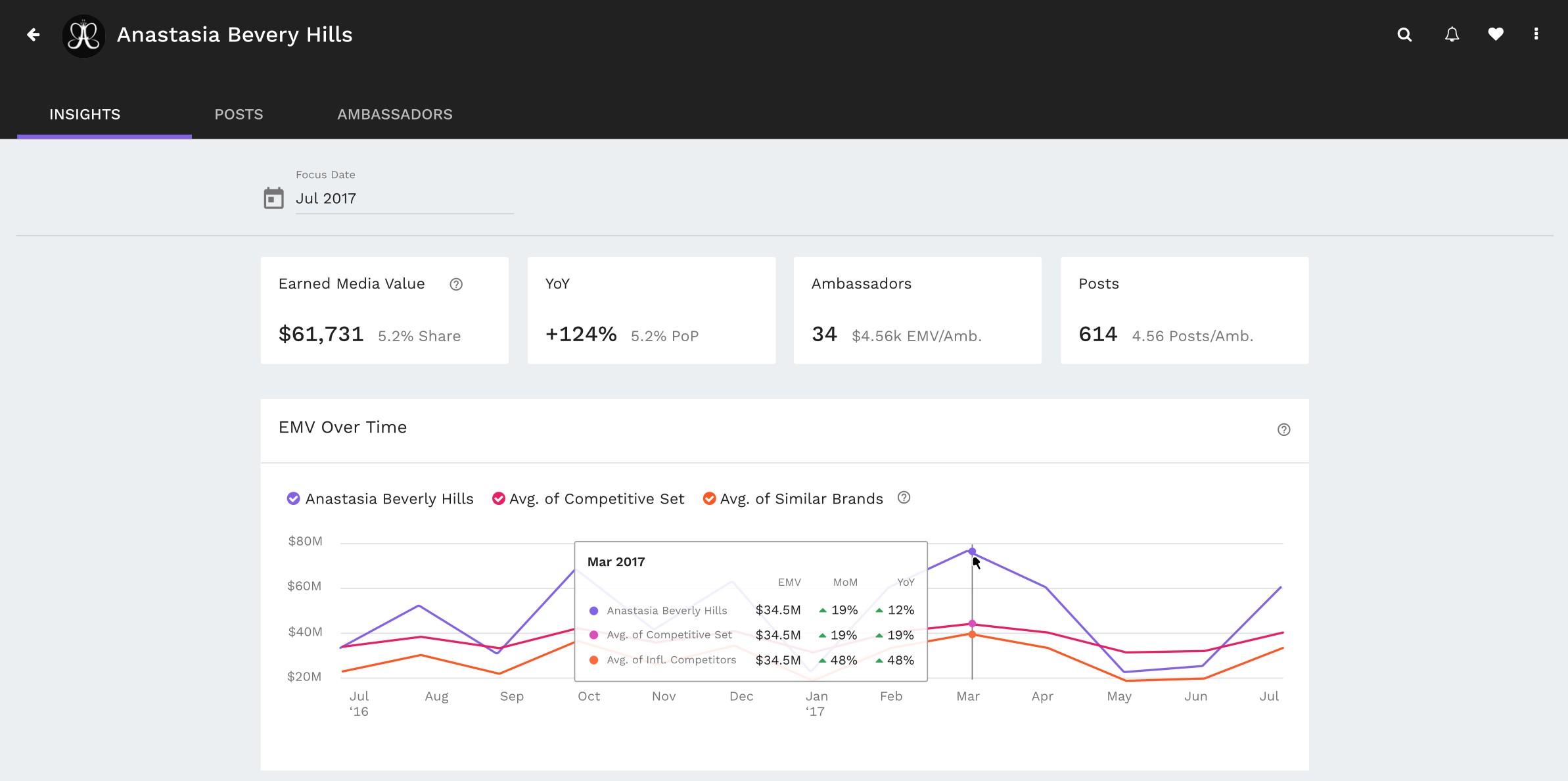Screen dimensions: 1568x781
Task: Open notifications bell icon
Action: click(x=1452, y=34)
